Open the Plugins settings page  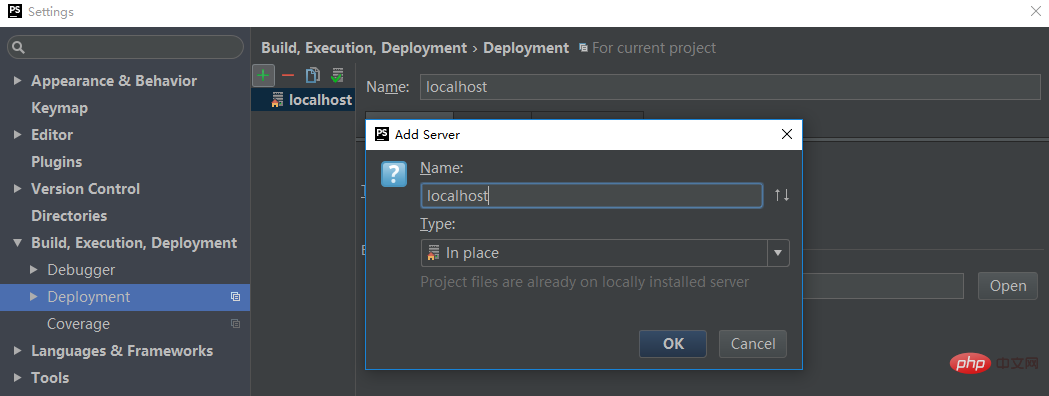56,162
